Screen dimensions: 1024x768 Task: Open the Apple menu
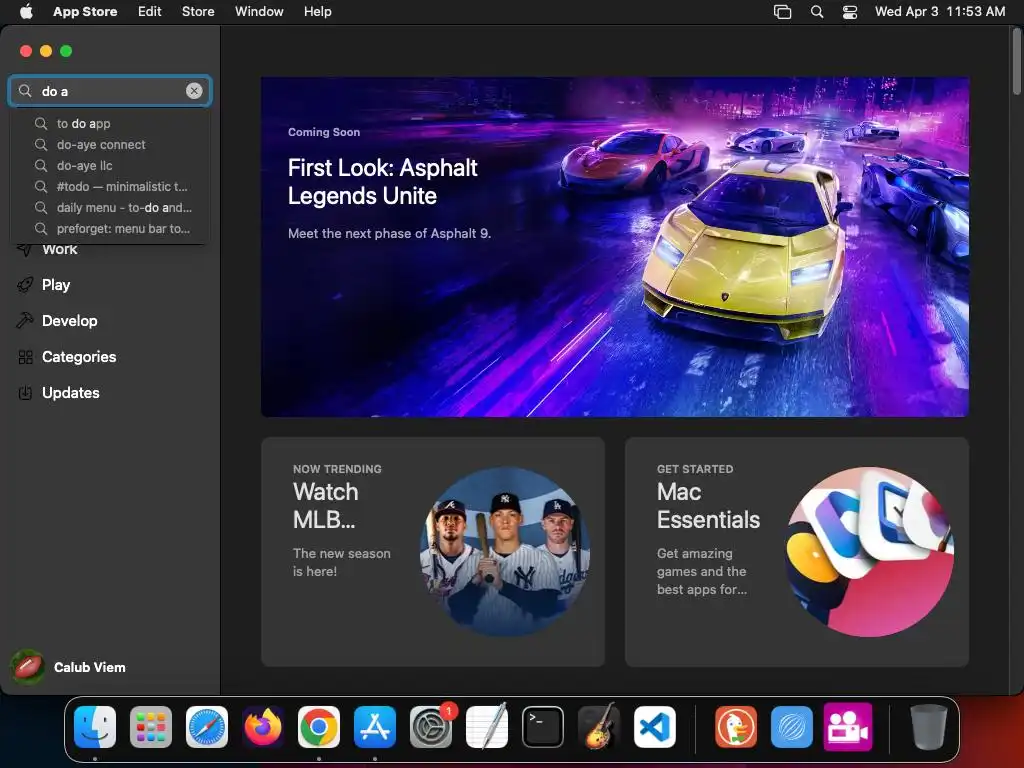[x=26, y=11]
